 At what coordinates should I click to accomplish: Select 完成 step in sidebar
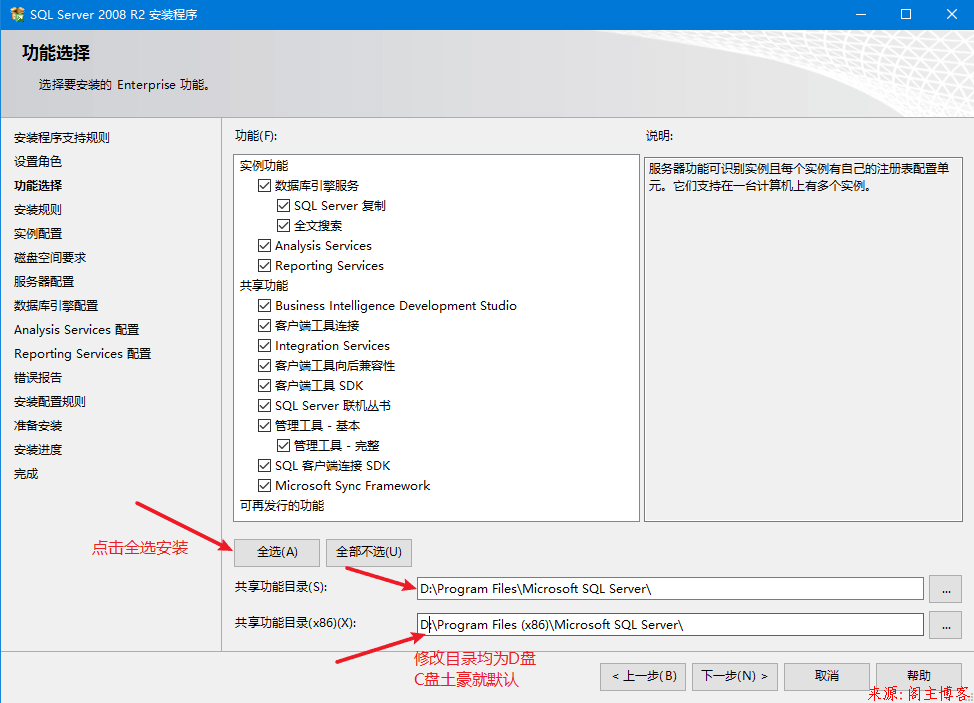point(25,474)
